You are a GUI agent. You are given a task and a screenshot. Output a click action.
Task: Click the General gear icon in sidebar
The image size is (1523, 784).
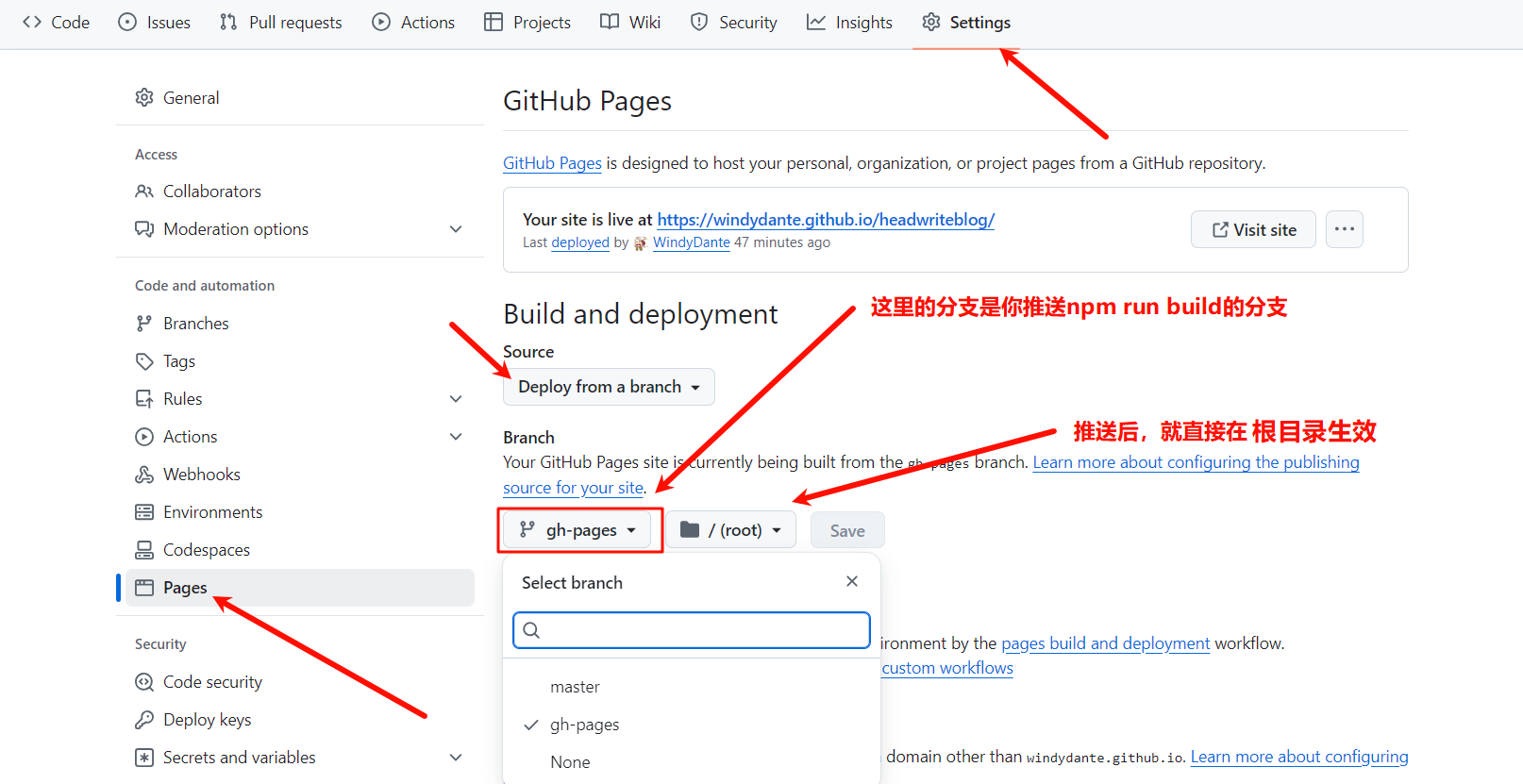[144, 97]
